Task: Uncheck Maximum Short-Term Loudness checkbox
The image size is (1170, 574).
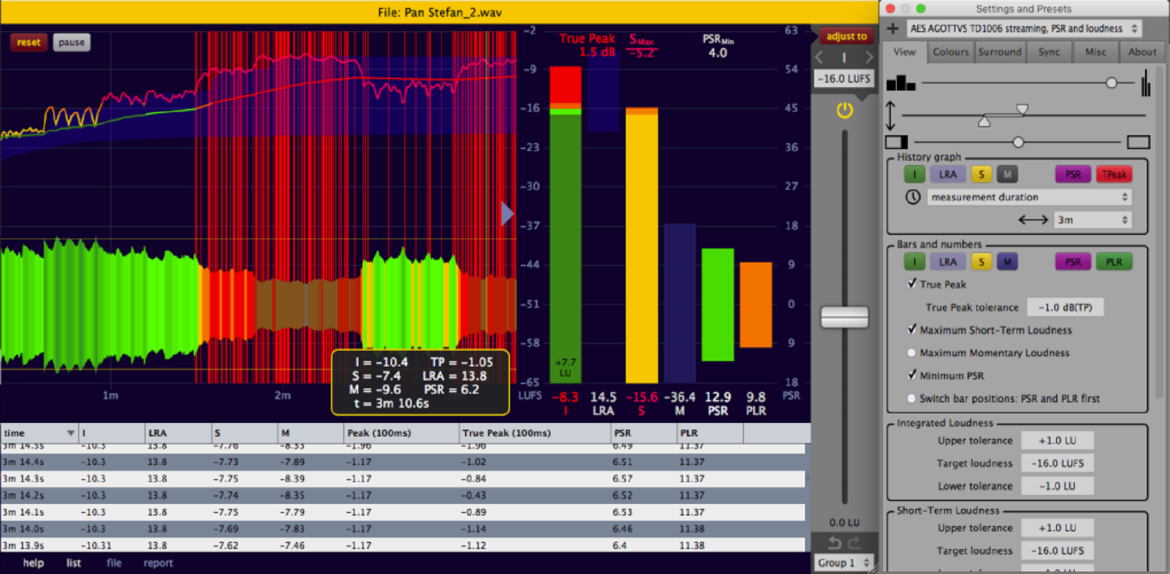Action: 912,329
